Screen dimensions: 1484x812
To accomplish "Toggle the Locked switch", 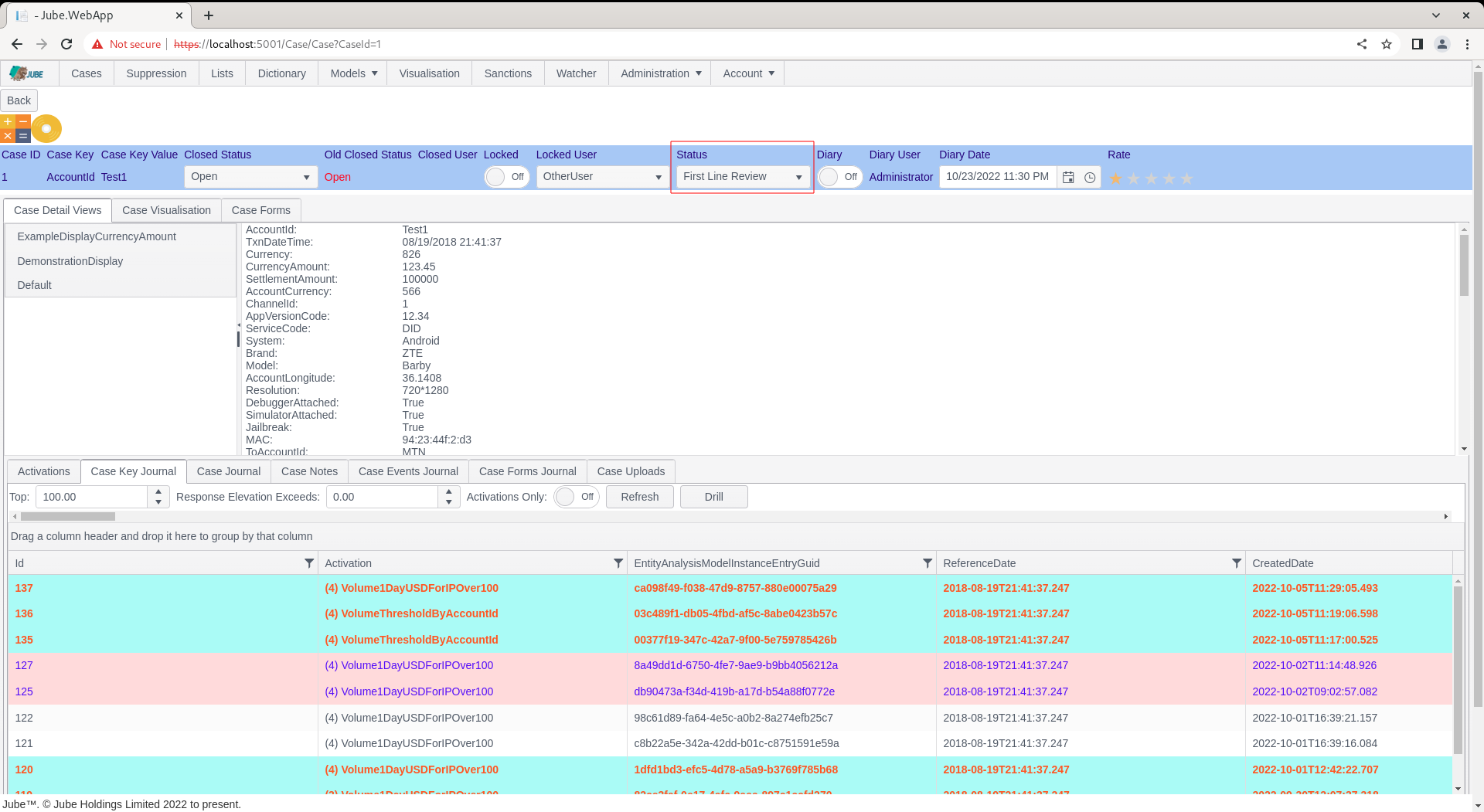I will click(506, 177).
